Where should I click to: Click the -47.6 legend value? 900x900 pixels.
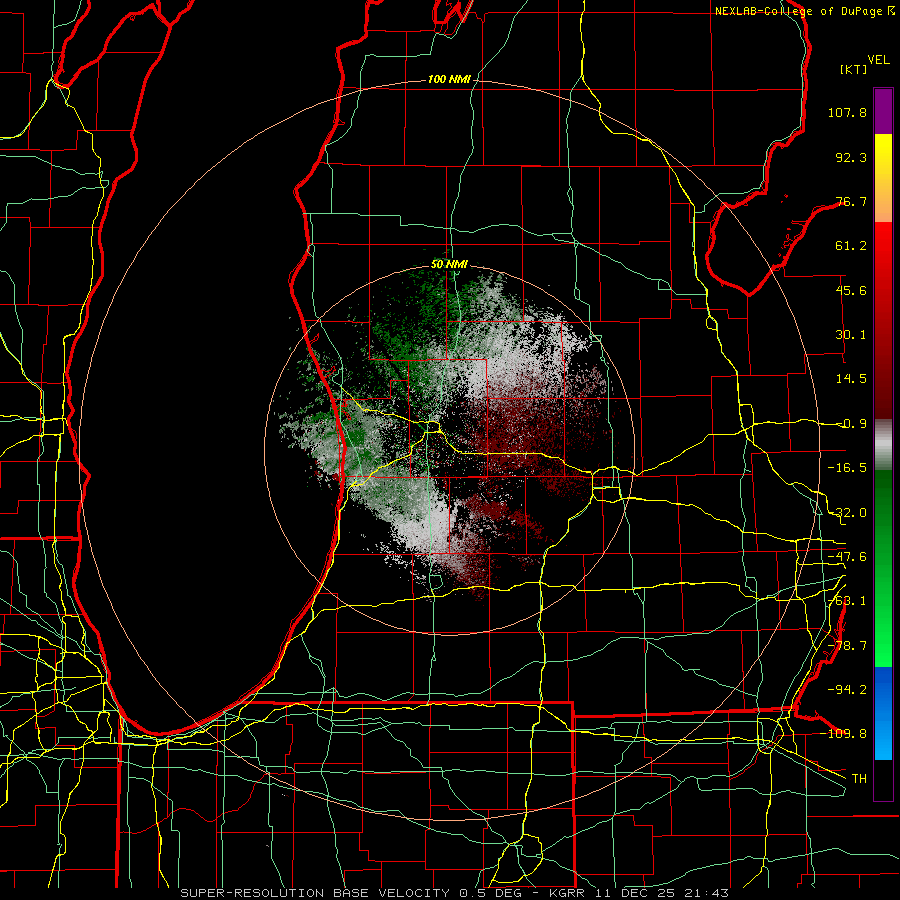click(x=847, y=557)
